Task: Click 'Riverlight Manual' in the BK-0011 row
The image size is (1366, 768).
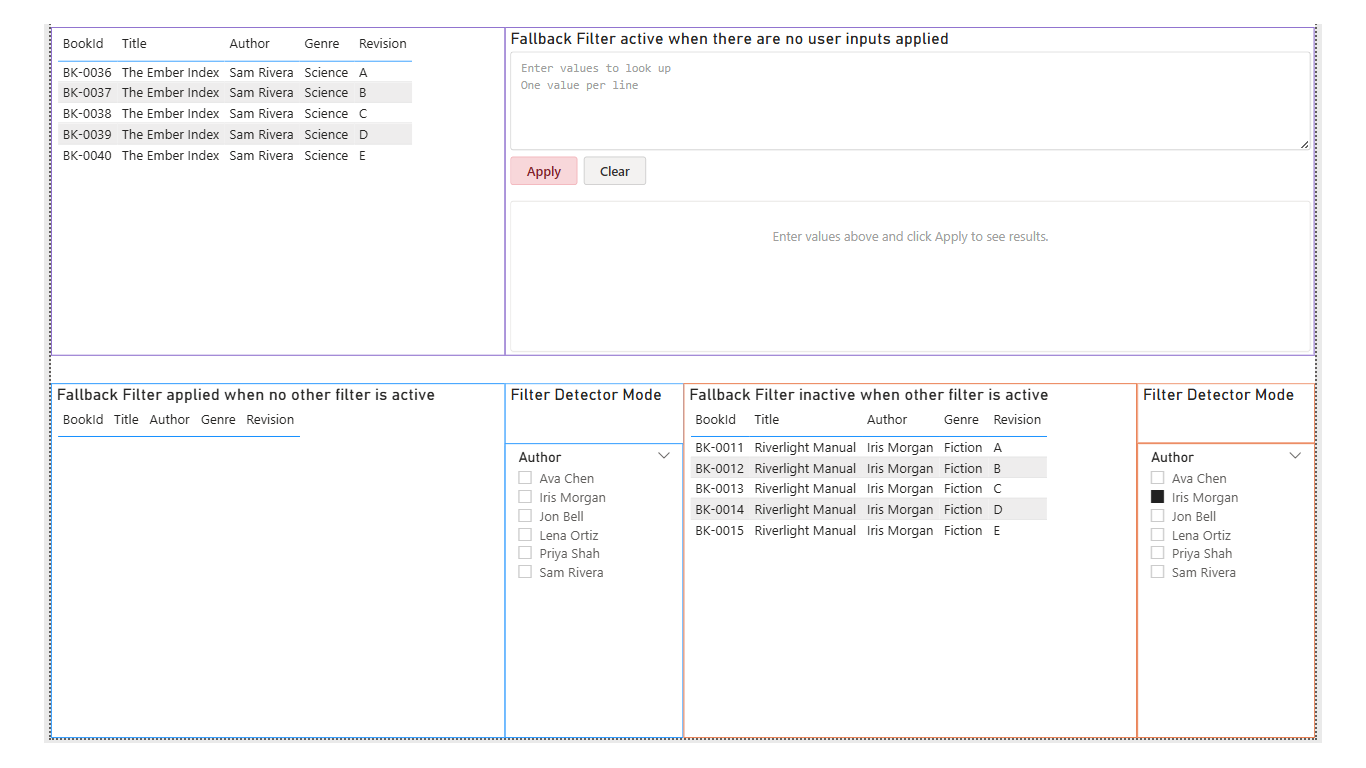Action: click(x=805, y=448)
